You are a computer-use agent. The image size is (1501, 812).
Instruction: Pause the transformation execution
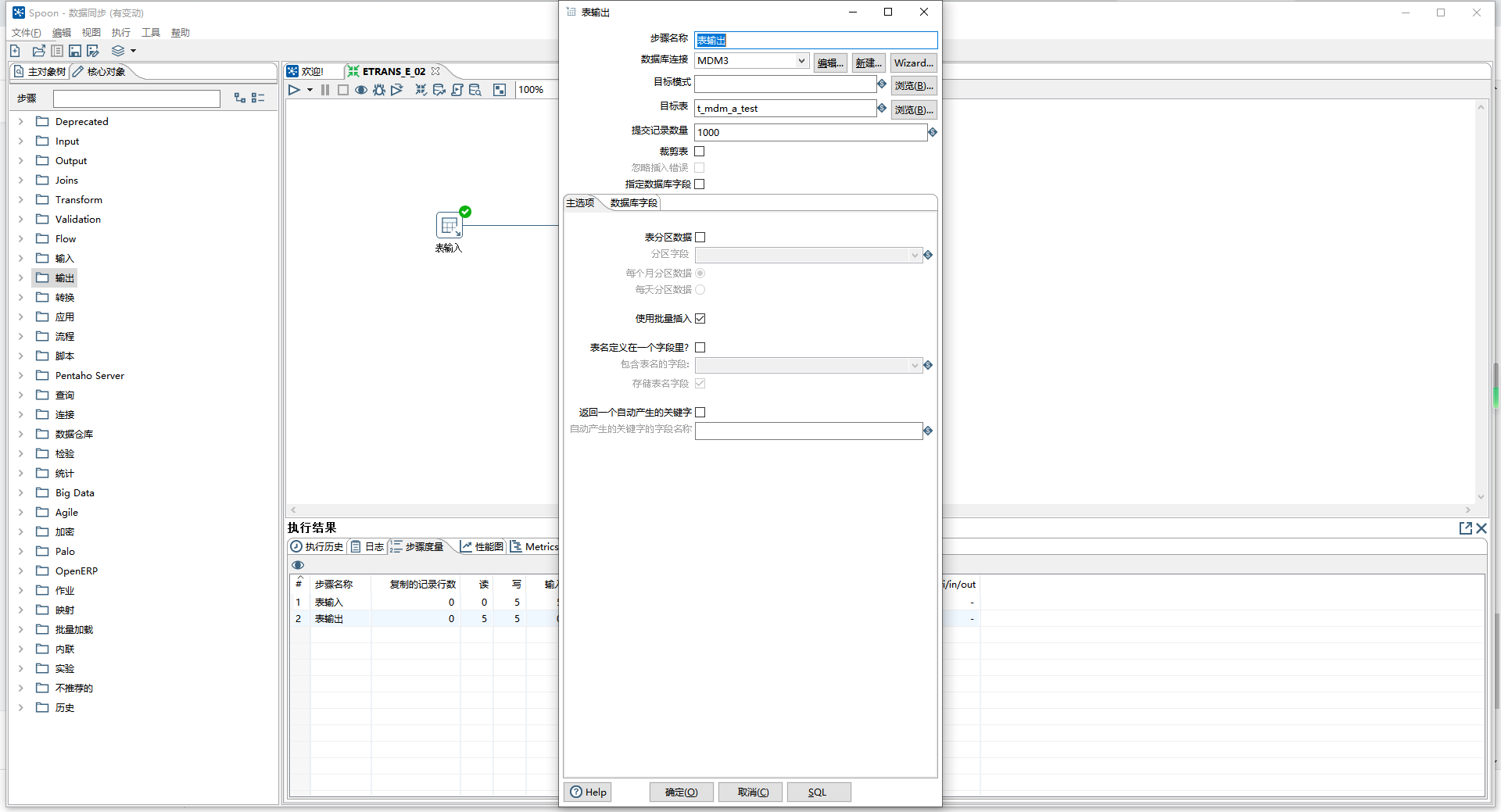point(324,89)
